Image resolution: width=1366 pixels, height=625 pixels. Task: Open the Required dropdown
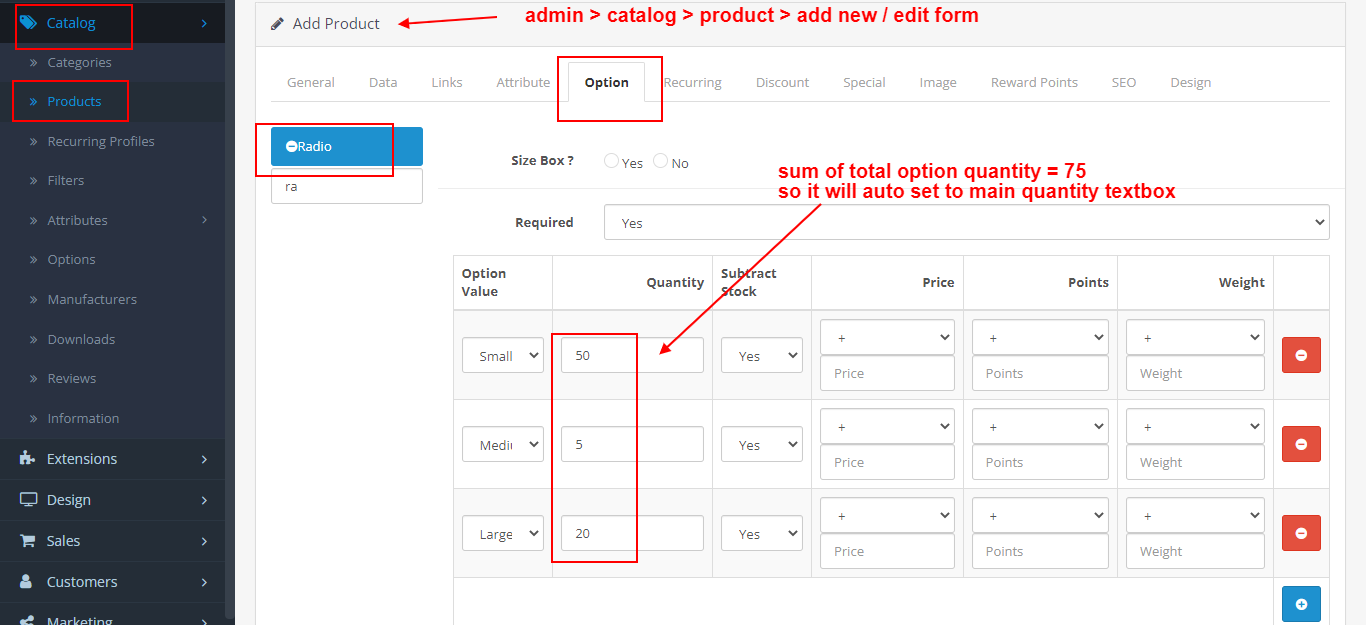pyautogui.click(x=966, y=222)
